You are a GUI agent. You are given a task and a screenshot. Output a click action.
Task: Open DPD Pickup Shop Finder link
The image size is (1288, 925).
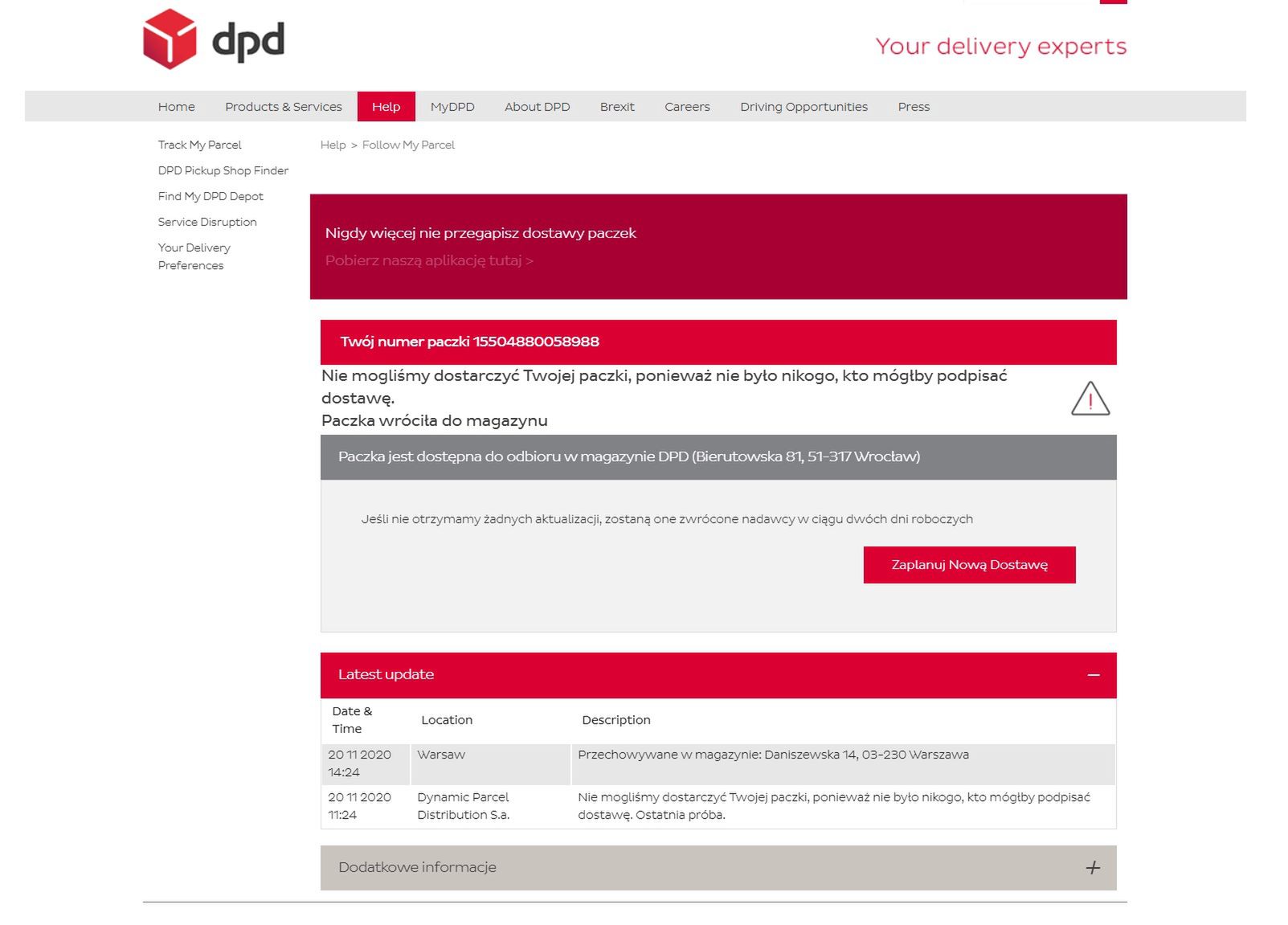pyautogui.click(x=223, y=170)
